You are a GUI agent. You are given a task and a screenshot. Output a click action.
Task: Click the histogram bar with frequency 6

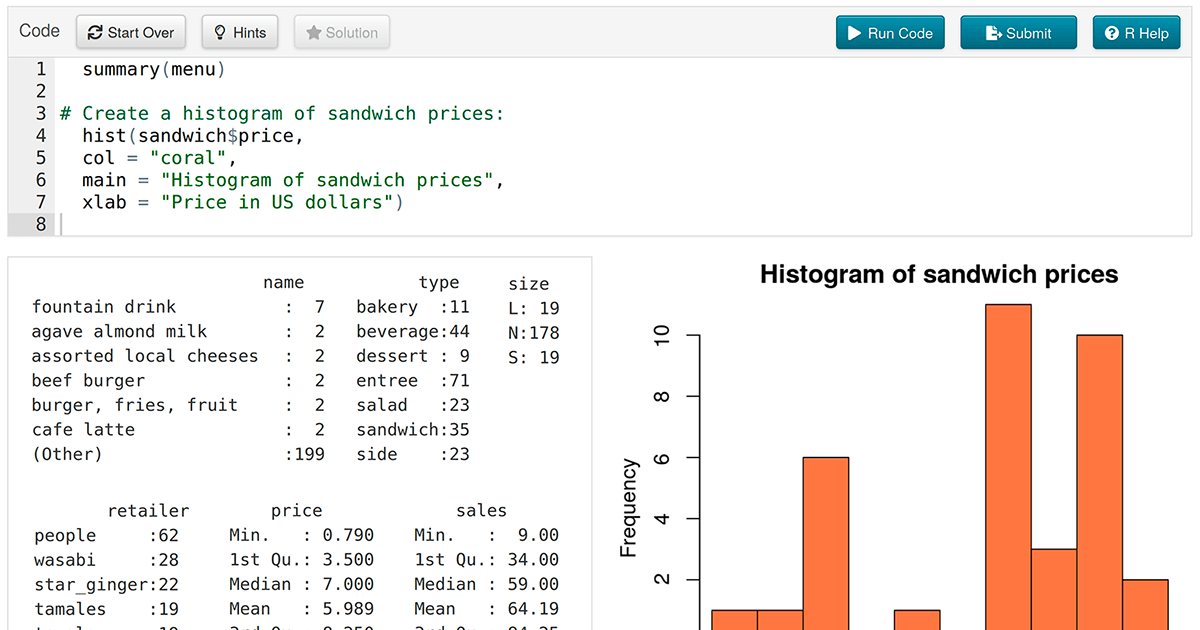point(825,540)
